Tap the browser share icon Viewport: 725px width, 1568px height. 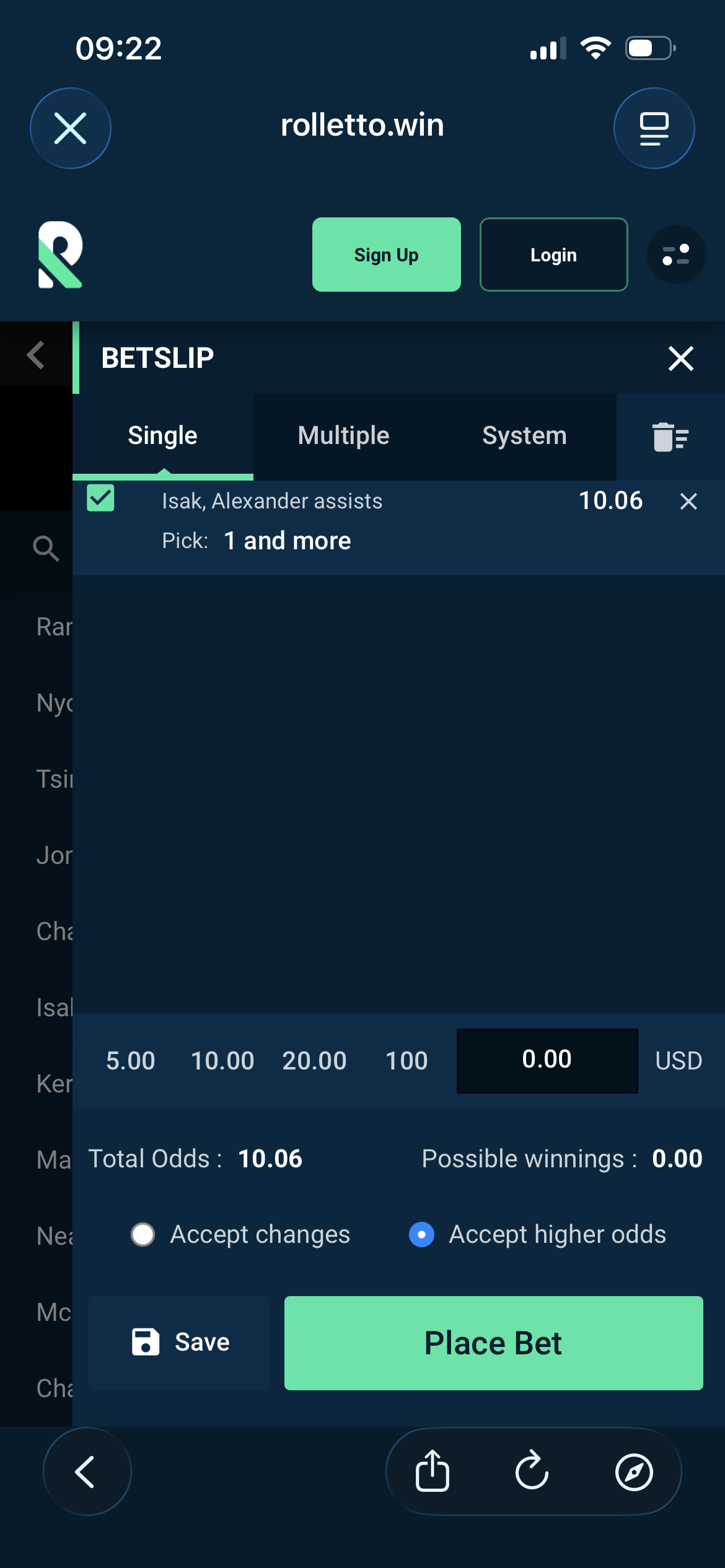pyautogui.click(x=433, y=1471)
